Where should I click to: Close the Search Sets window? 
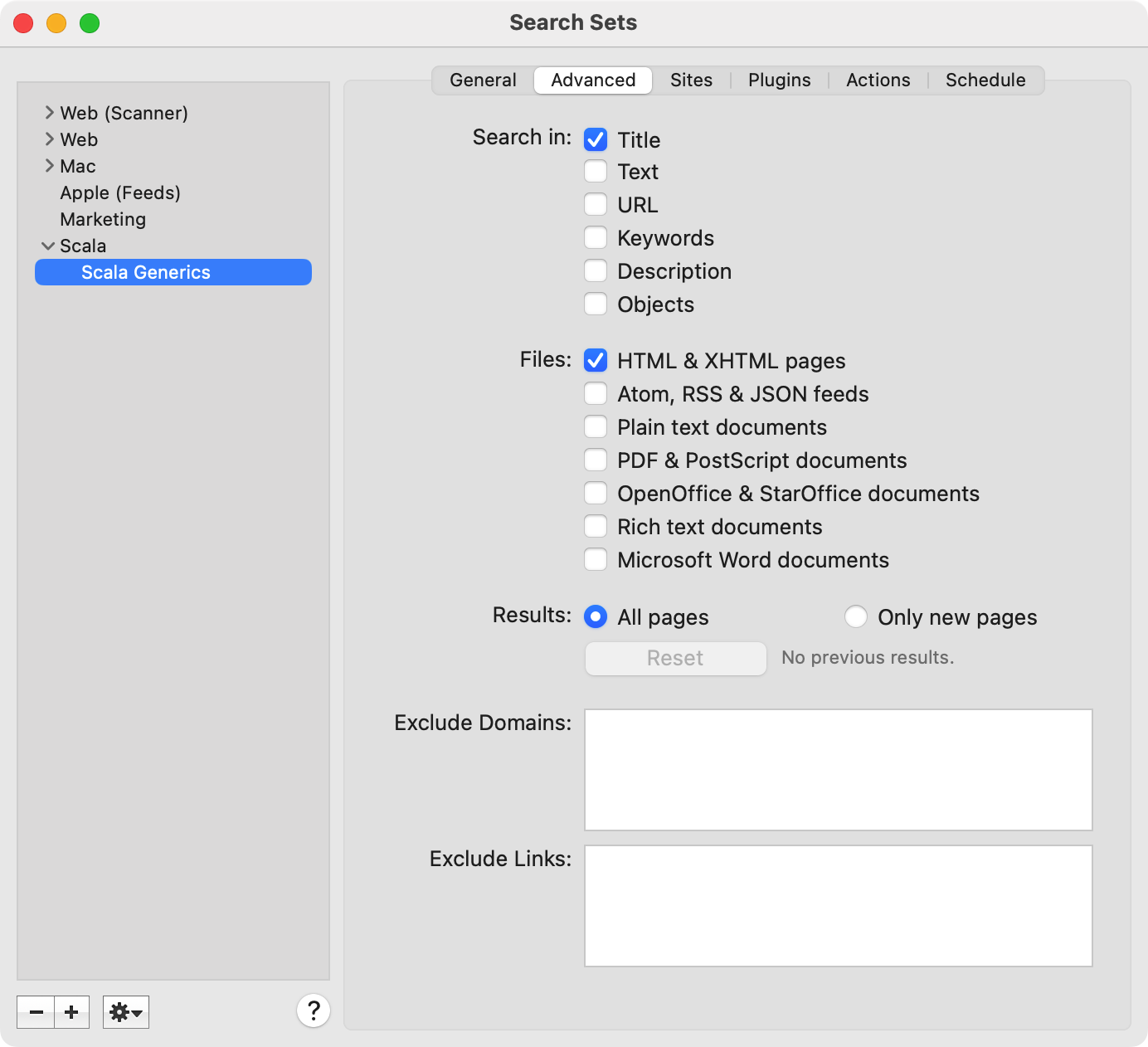pos(23,23)
